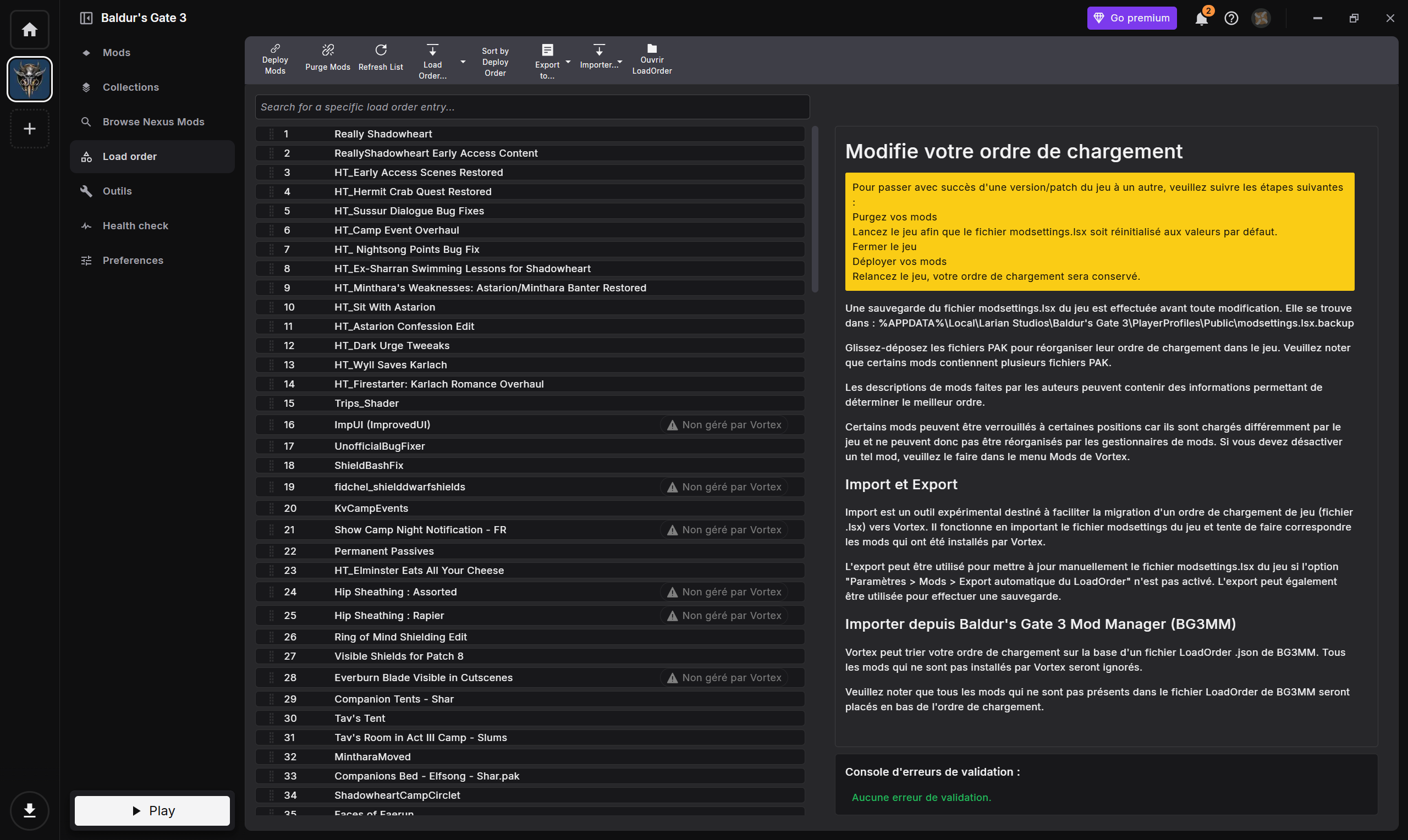Grab the drag handle for ReallyShadowheart Early Access Content
The width and height of the screenshot is (1408, 840).
(272, 153)
